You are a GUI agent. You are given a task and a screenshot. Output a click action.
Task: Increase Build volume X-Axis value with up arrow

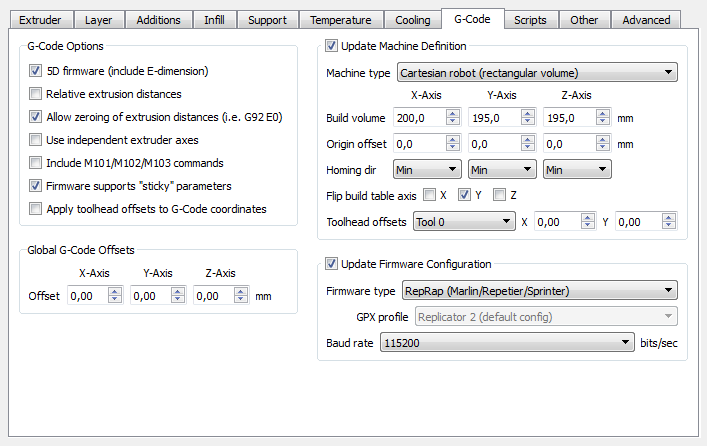452,114
